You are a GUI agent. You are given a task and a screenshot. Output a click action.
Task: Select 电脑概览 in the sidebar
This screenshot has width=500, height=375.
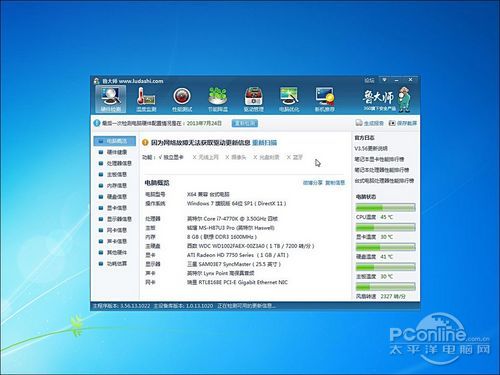[115, 141]
